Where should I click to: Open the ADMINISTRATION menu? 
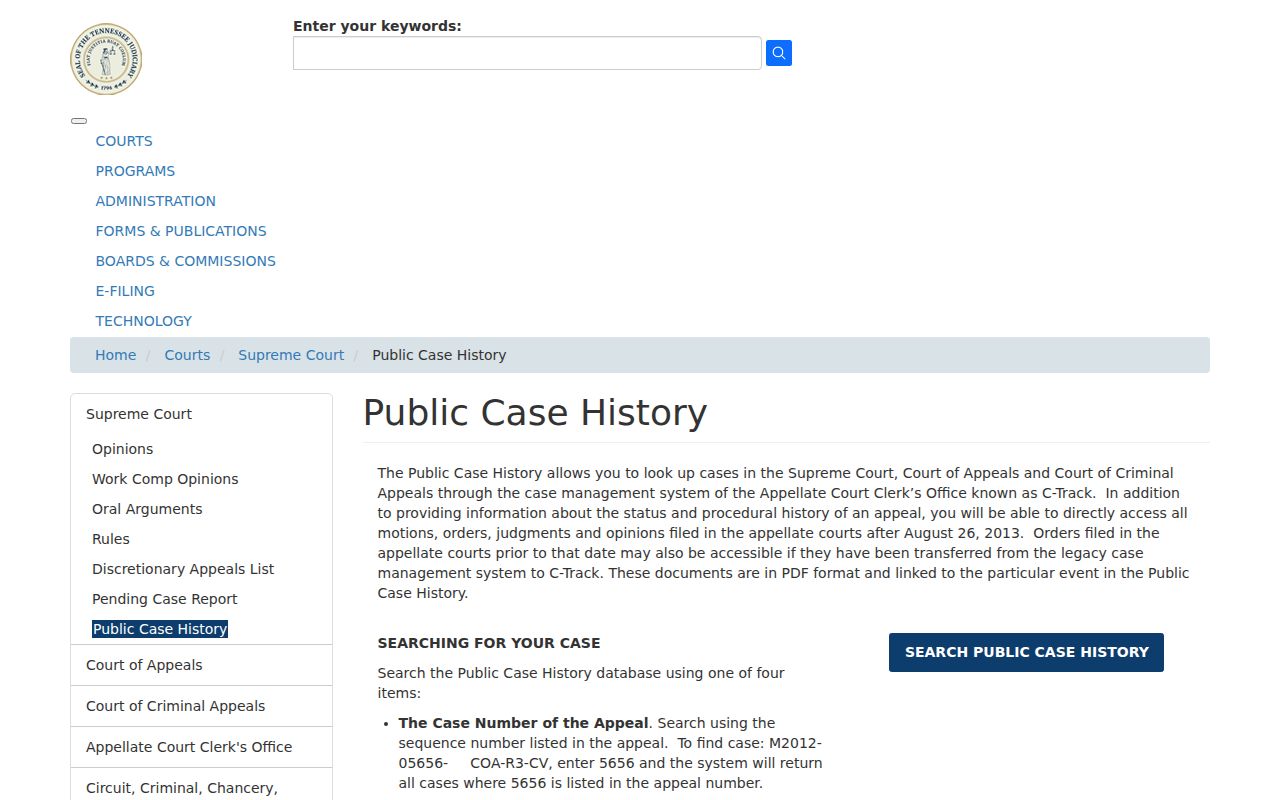156,201
